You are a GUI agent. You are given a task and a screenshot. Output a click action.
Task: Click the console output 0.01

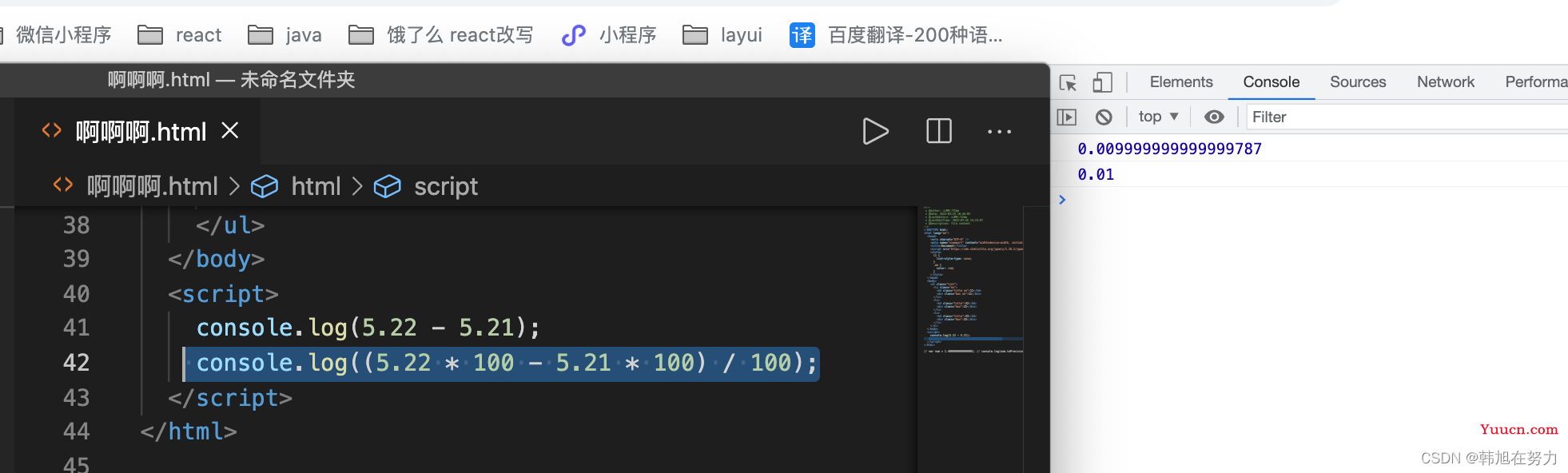point(1095,174)
